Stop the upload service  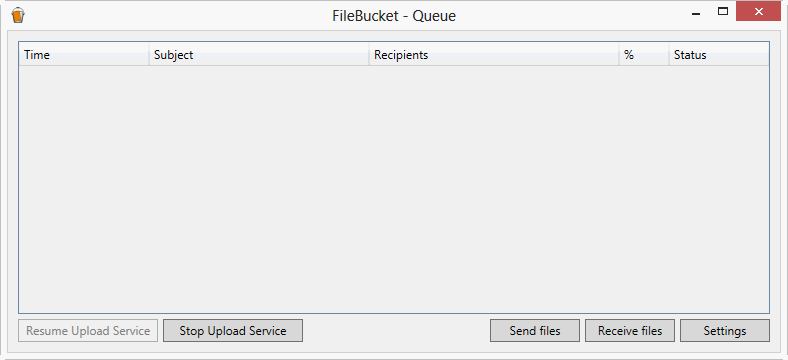[233, 331]
